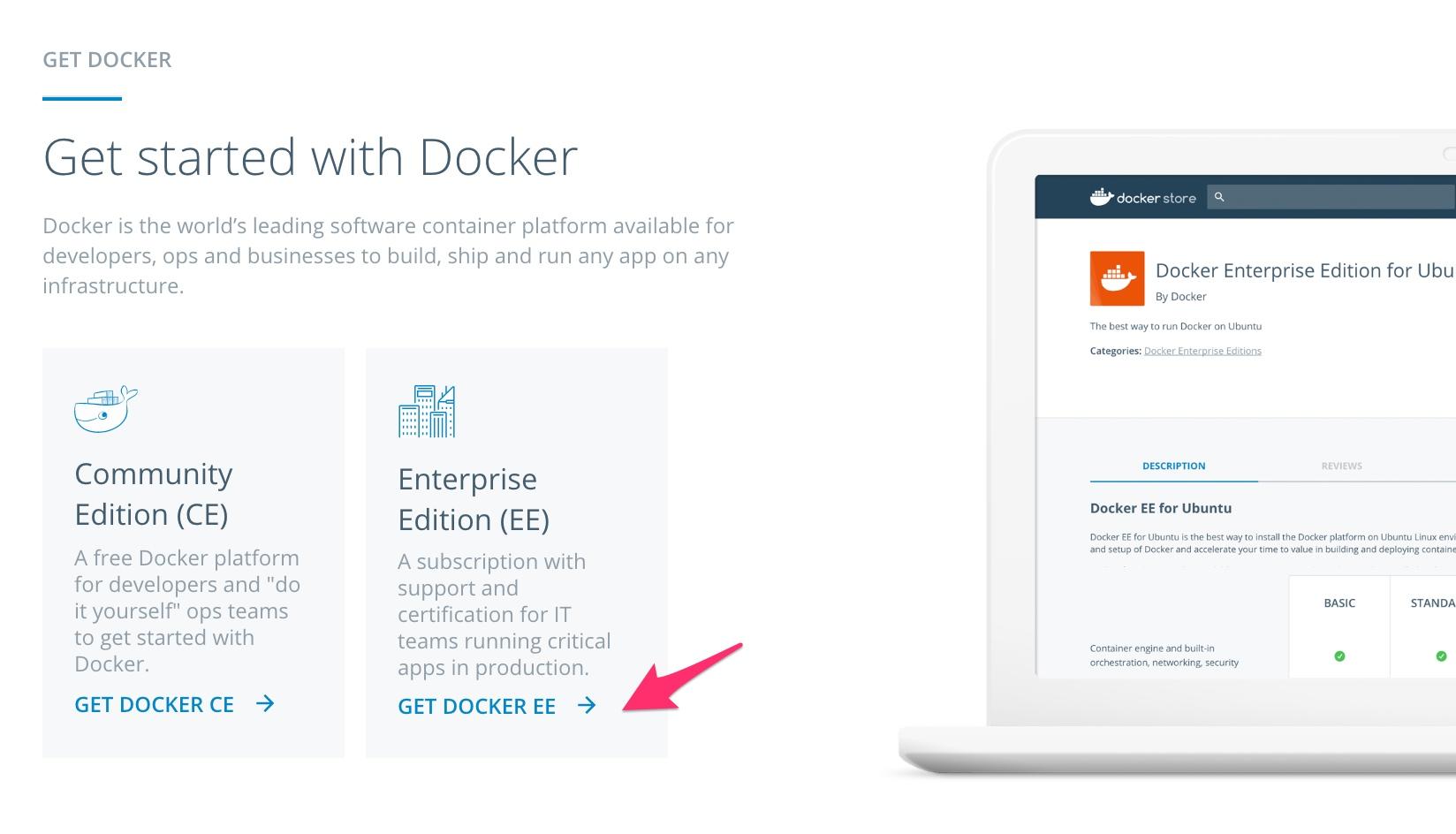Click the arrow next to GET DOCKER EE
The image size is (1456, 834).
pyautogui.click(x=587, y=705)
